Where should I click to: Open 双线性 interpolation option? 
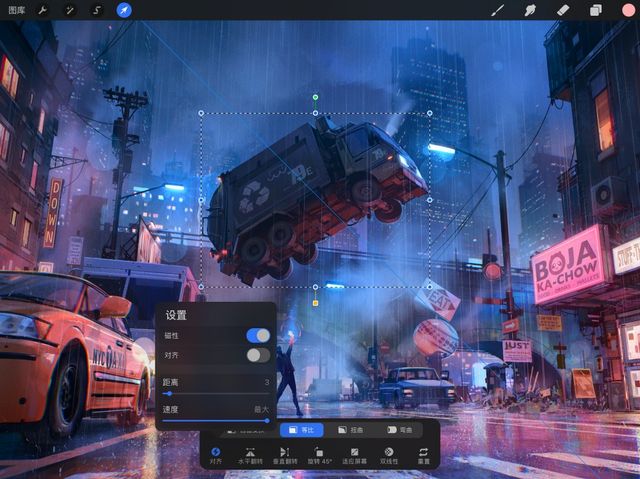pos(389,455)
